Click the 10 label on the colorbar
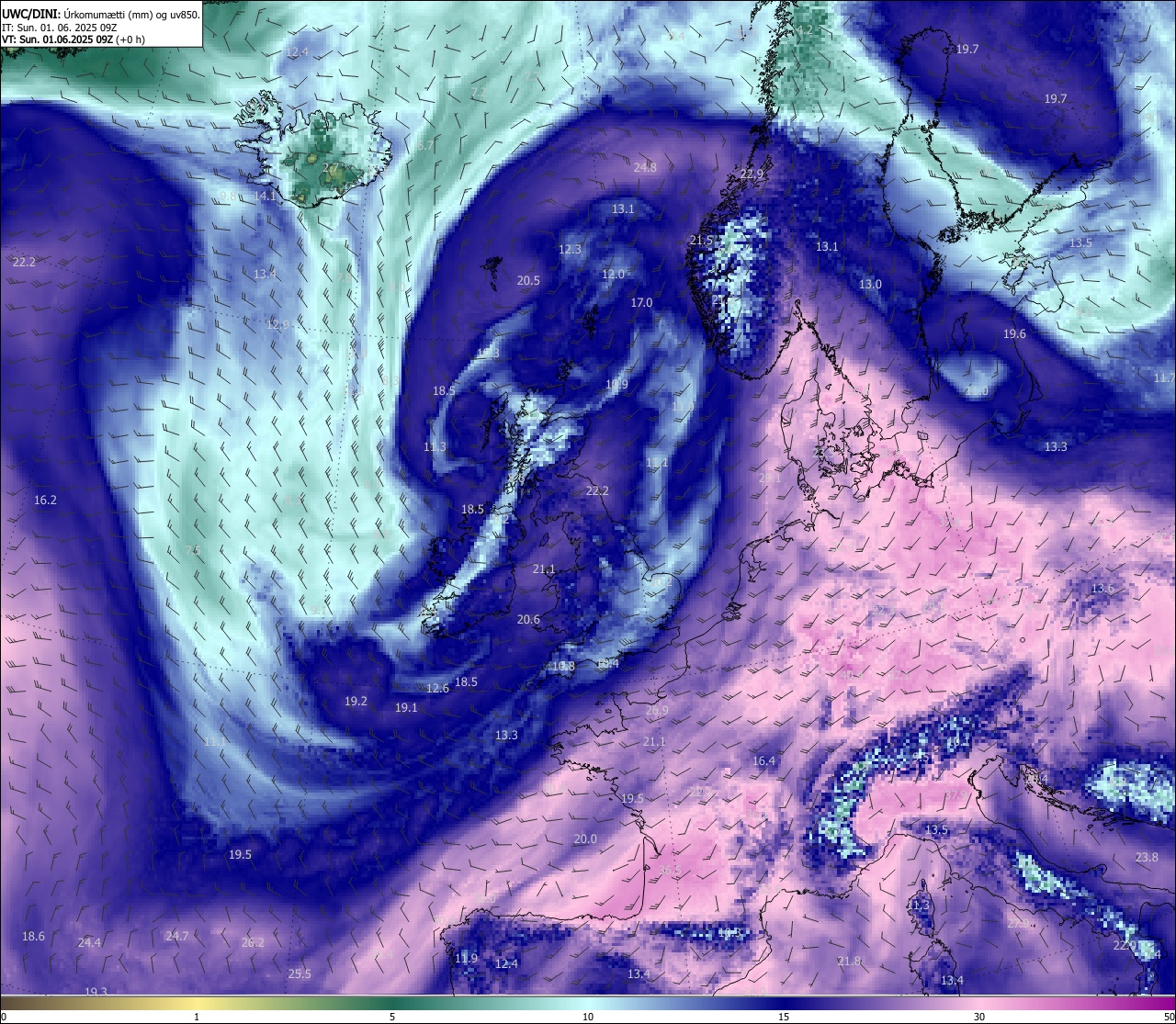 coord(588,1017)
